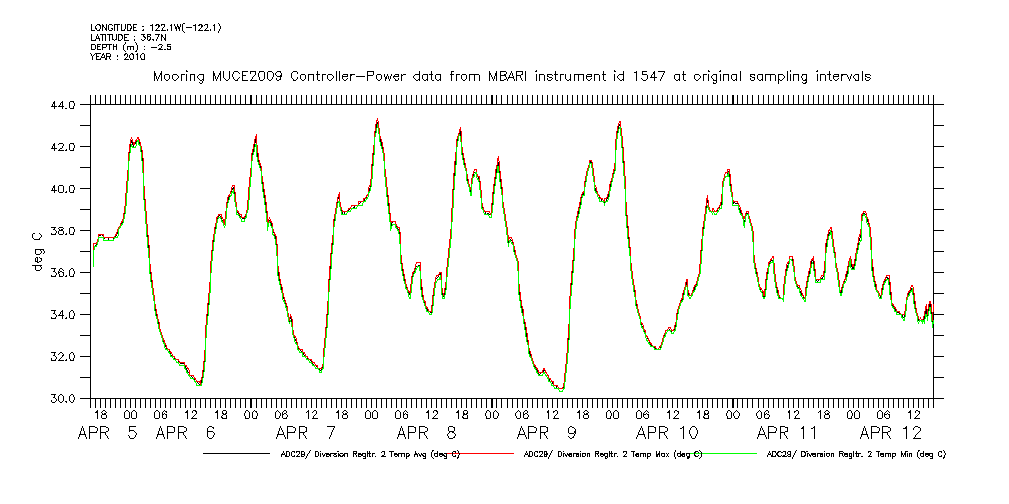Click the Temp Min legend entry
1009x504 pixels.
[855, 454]
